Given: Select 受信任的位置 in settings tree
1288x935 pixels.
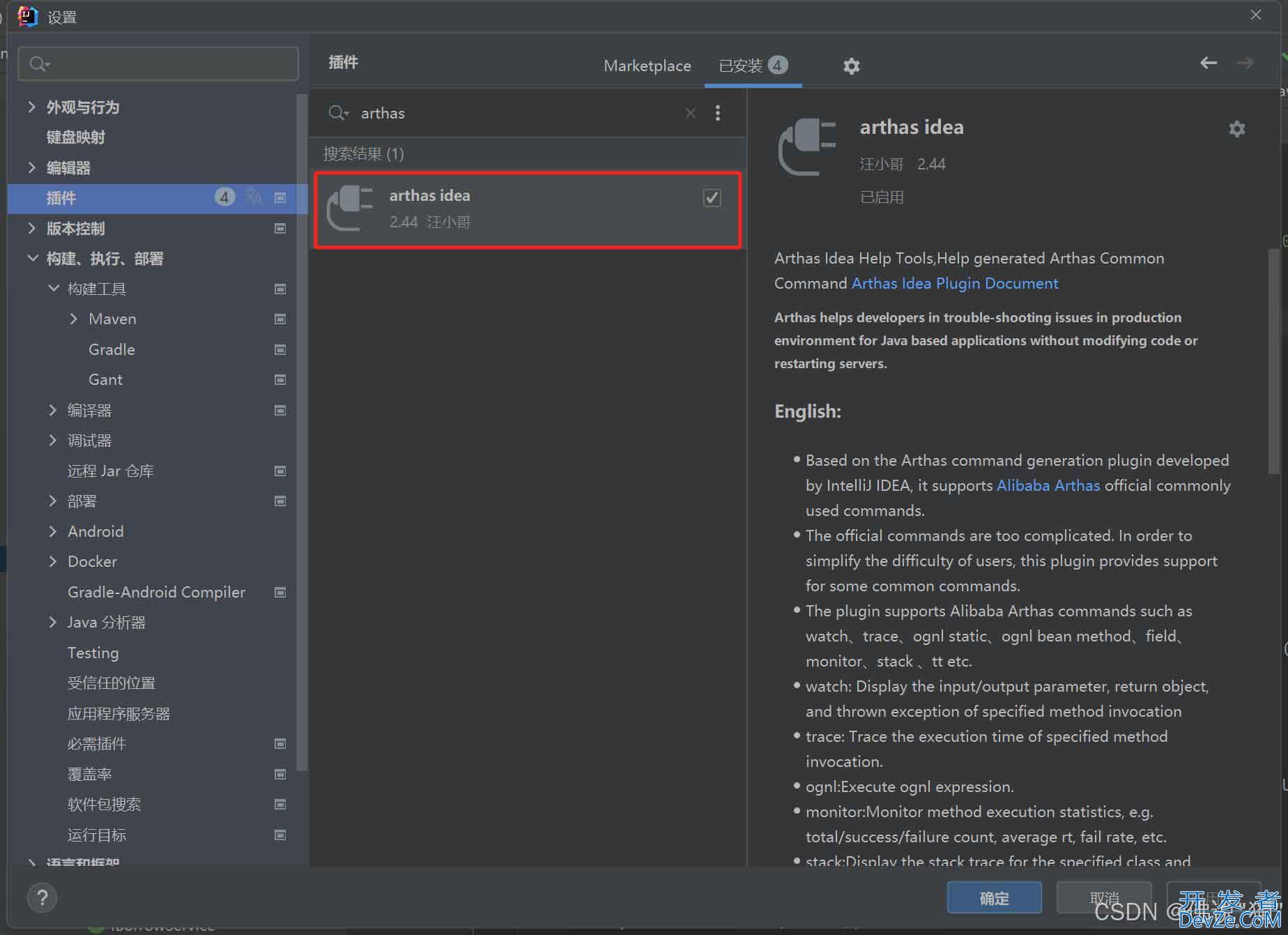Looking at the screenshot, I should click(x=112, y=683).
